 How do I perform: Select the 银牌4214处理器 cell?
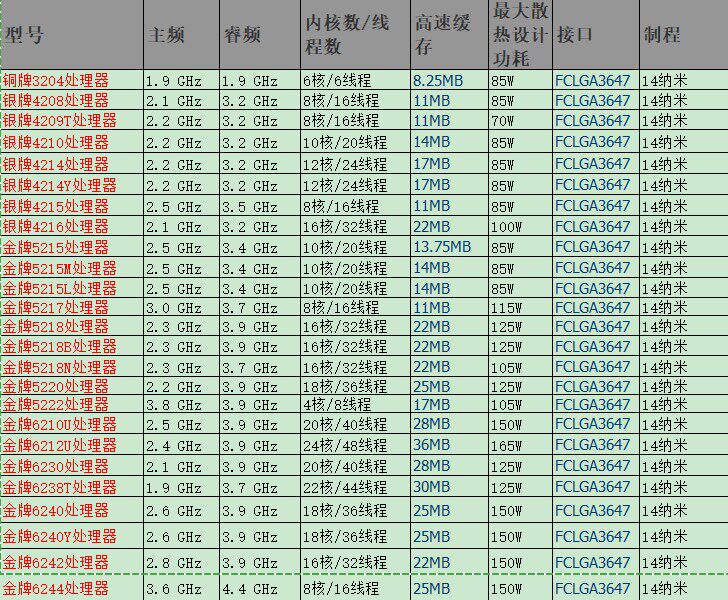pos(72,164)
